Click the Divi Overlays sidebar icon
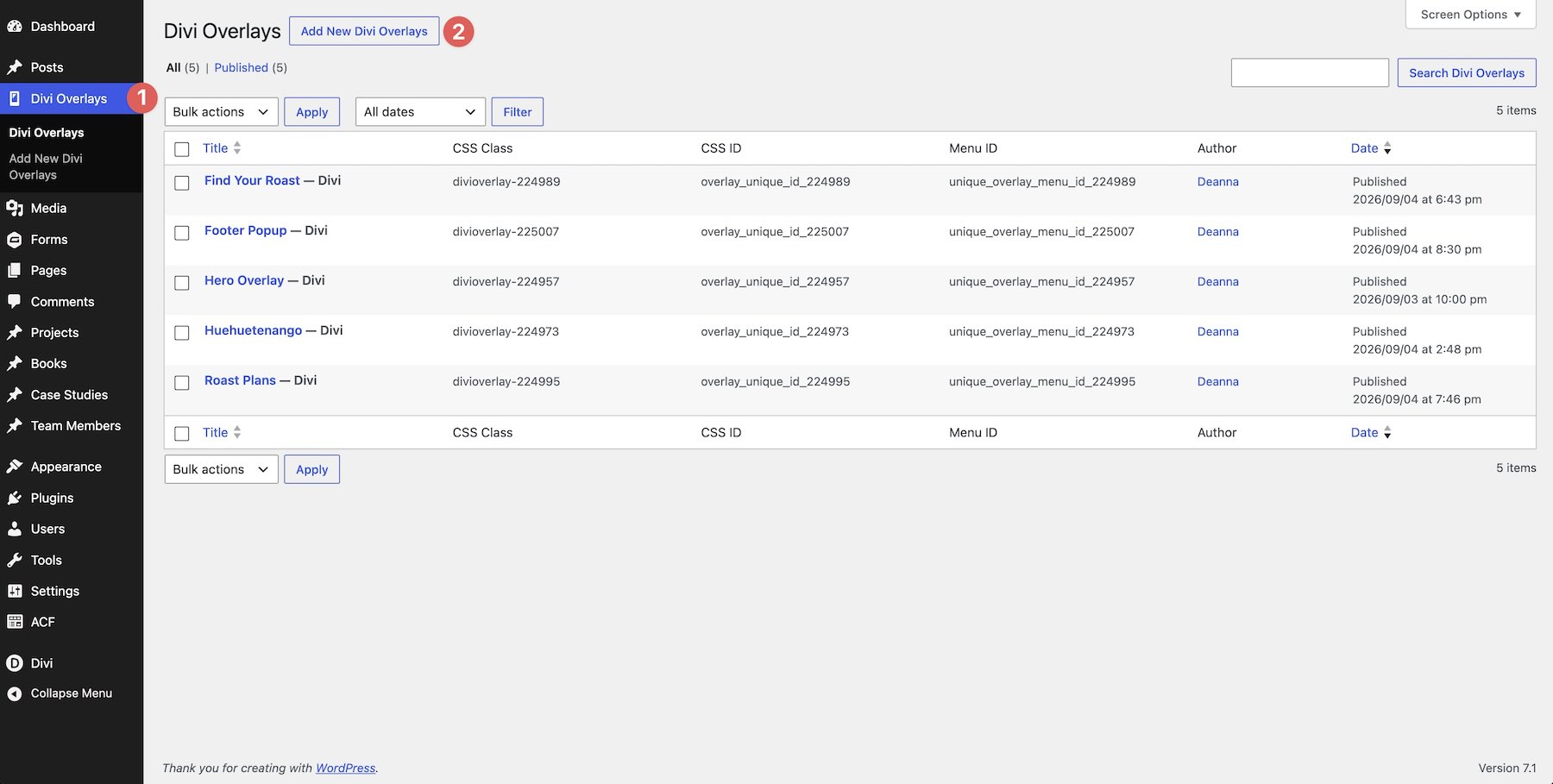This screenshot has width=1553, height=784. (x=15, y=98)
